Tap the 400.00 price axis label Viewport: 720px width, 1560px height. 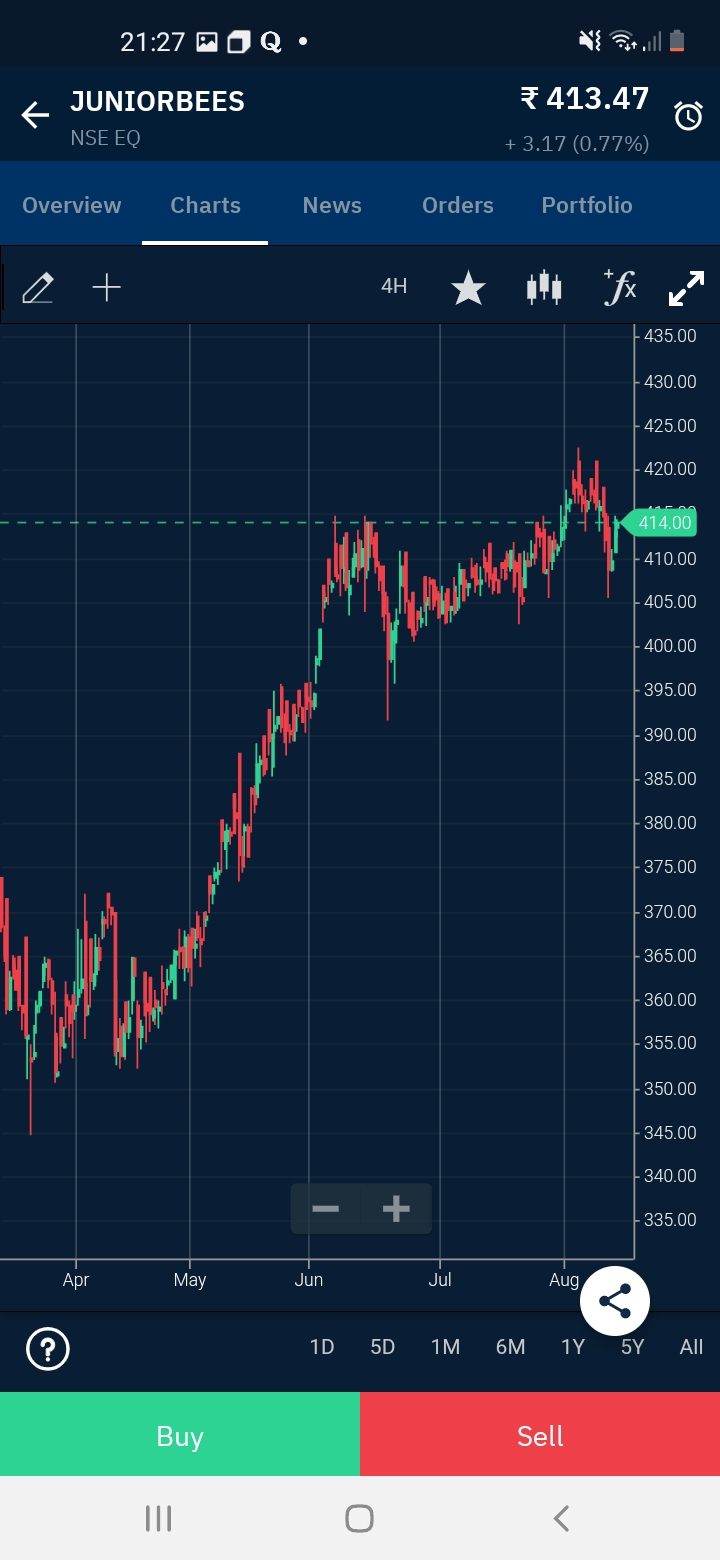click(670, 646)
